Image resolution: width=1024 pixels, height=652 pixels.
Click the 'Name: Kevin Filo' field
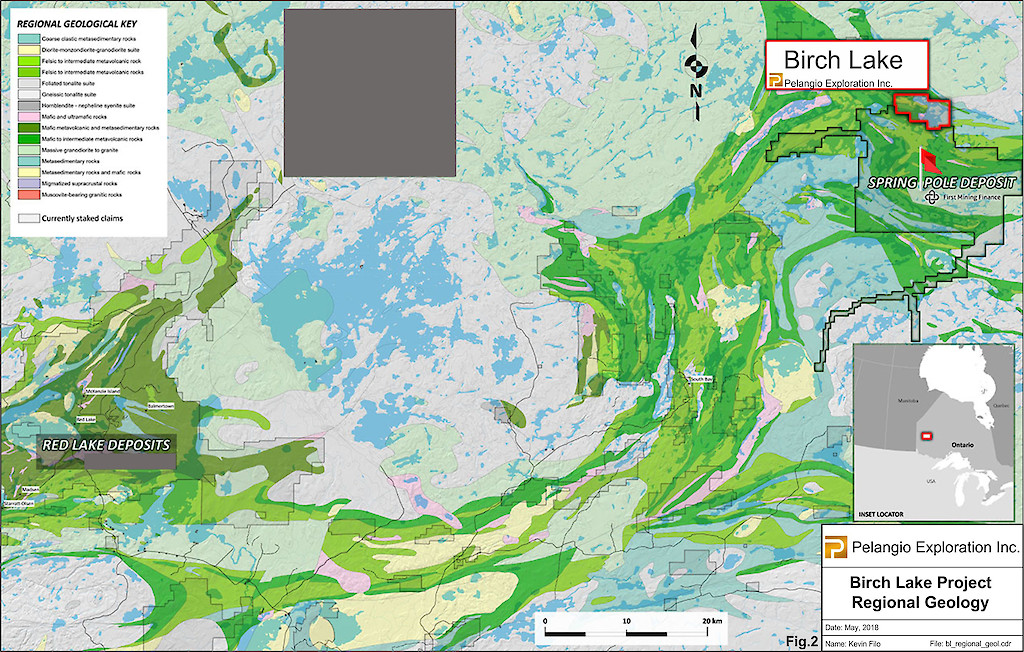(852, 644)
